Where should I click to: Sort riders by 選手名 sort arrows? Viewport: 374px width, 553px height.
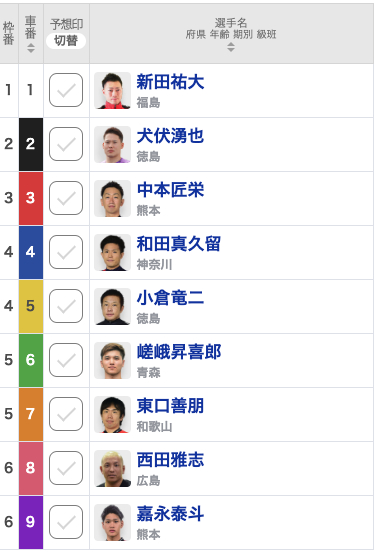[231, 47]
